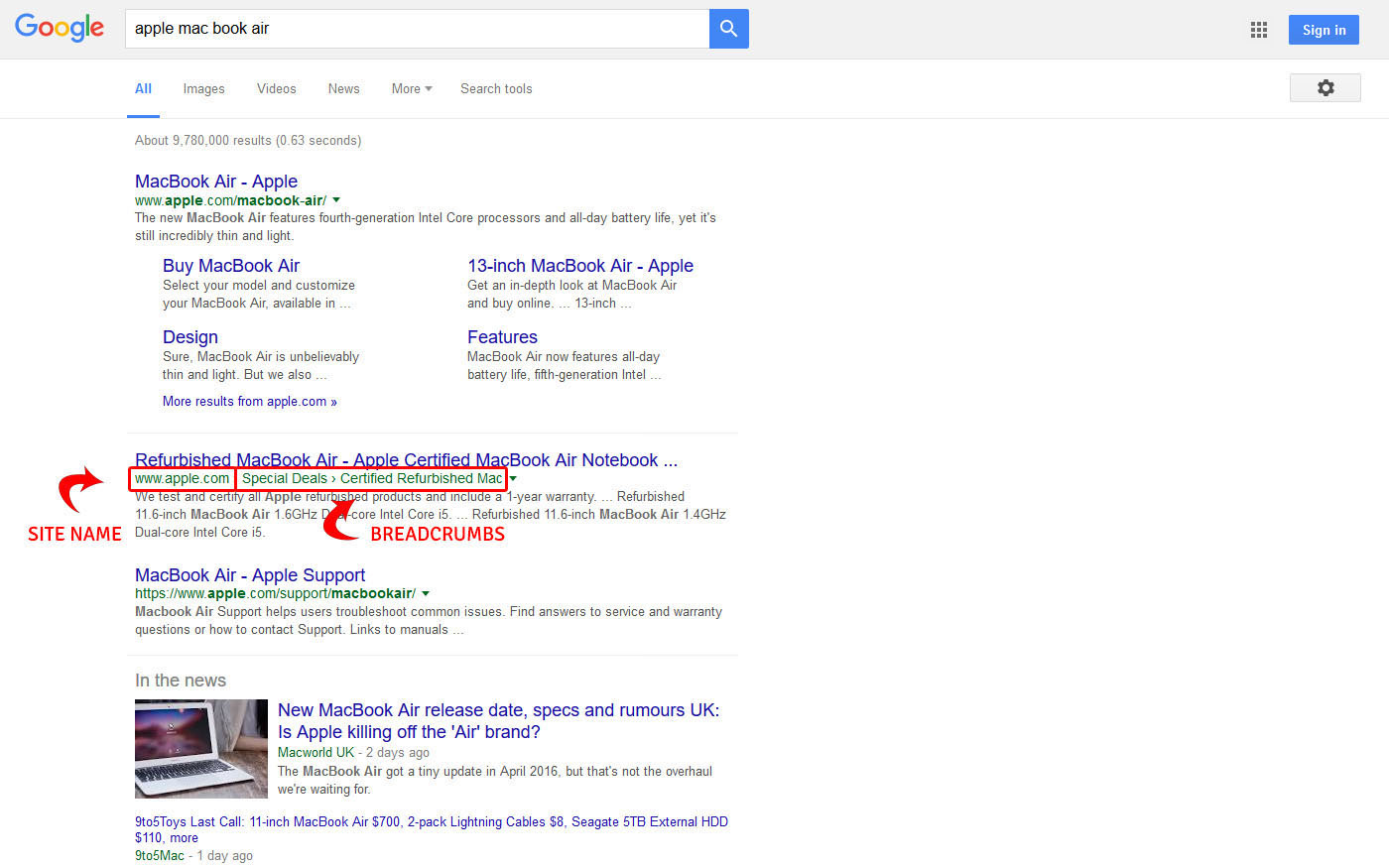Open the Google apps grid

click(1259, 30)
